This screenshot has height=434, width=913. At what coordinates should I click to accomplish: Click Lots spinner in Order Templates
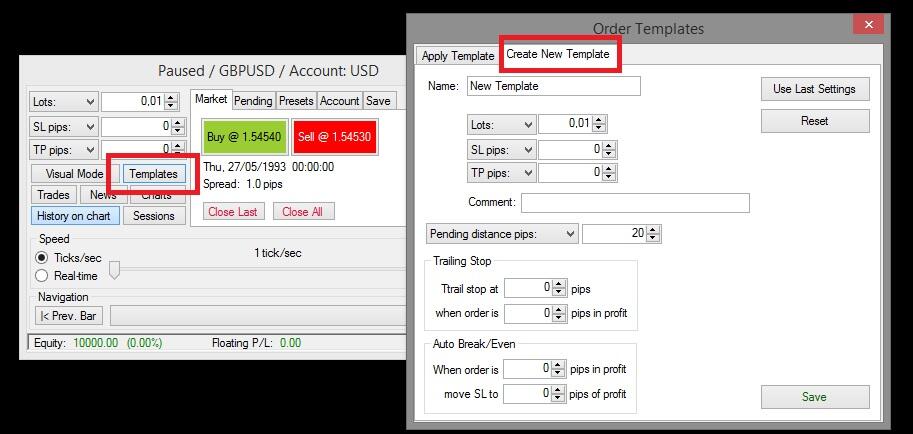[600, 124]
